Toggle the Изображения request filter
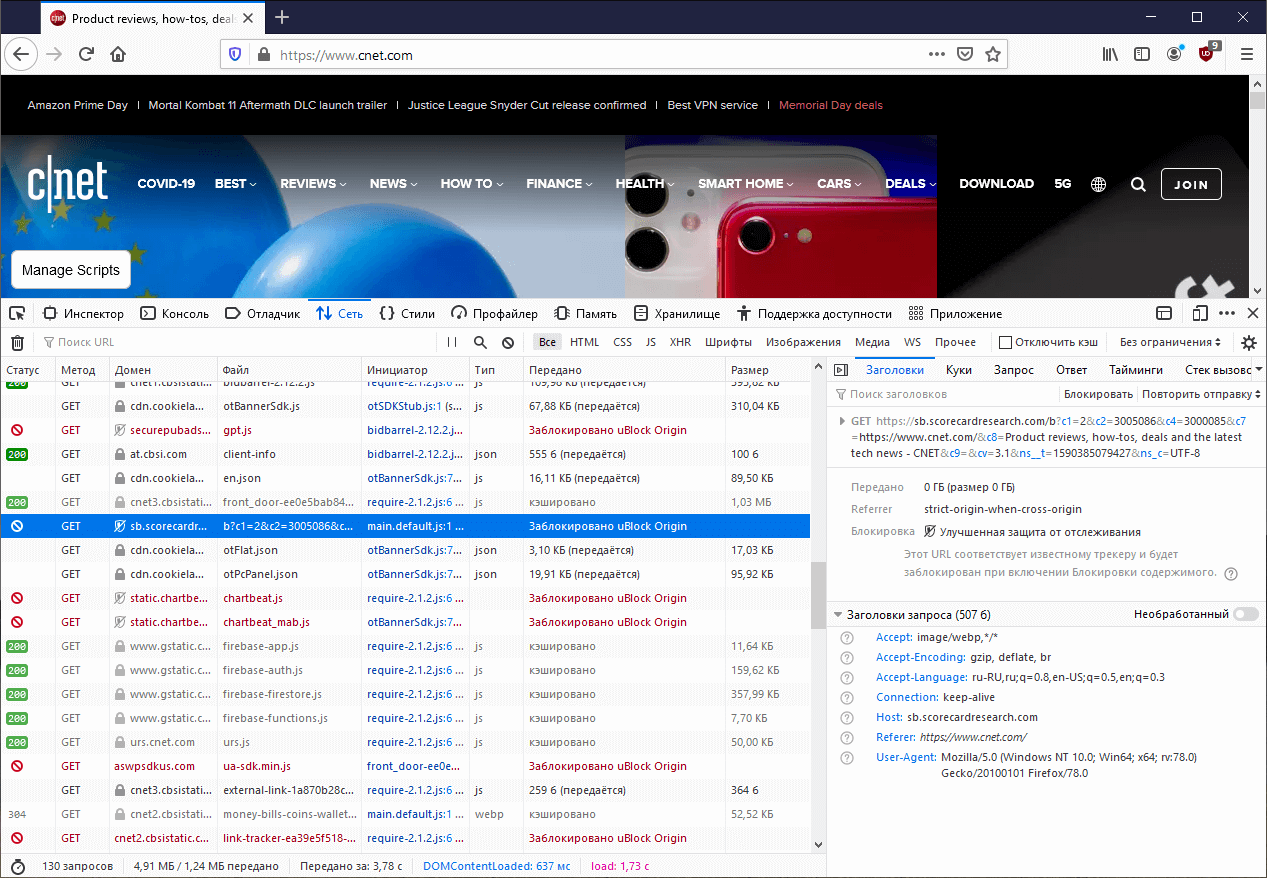The image size is (1267, 878). coord(803,342)
